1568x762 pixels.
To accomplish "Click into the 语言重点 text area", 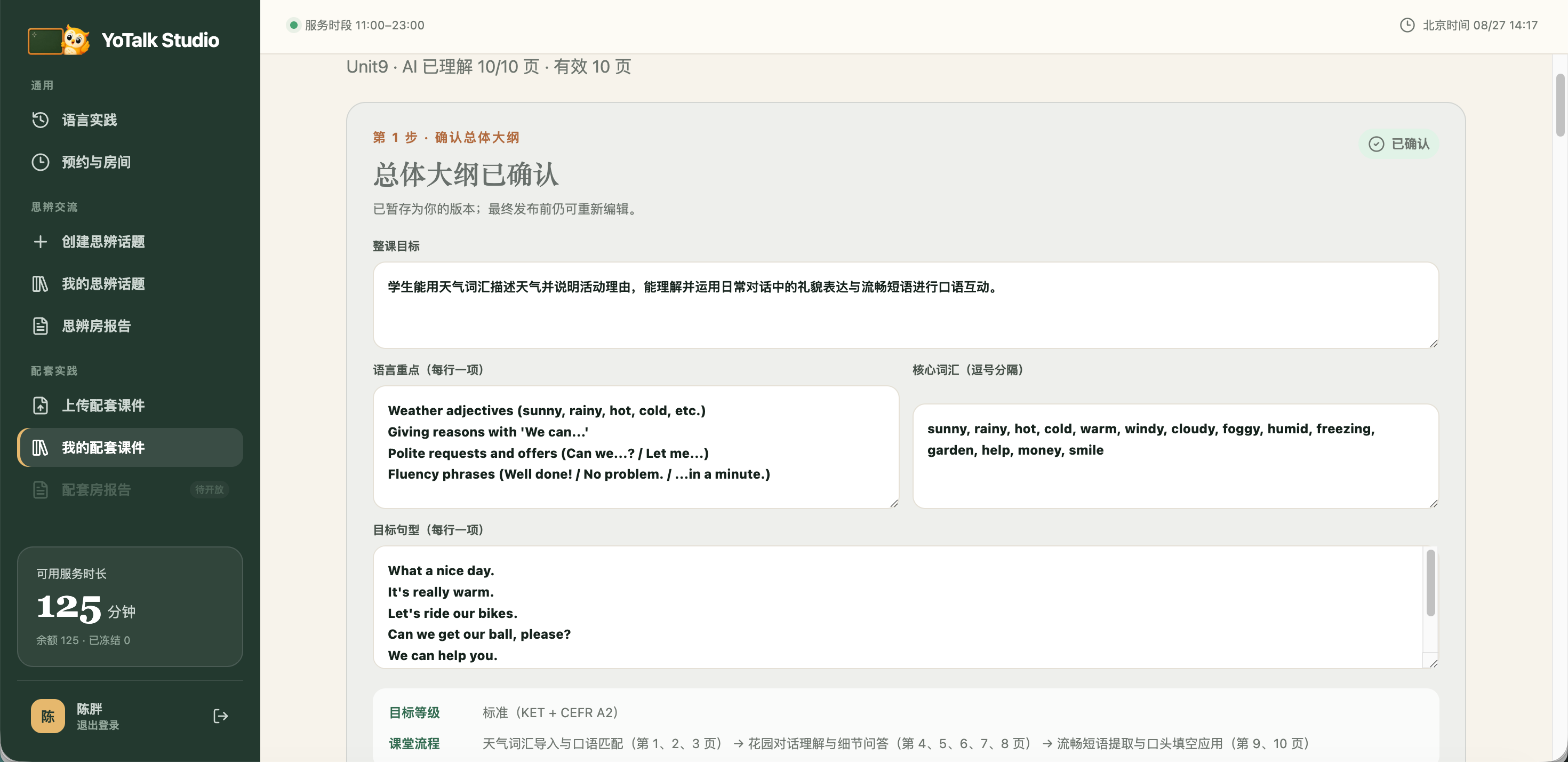I will pyautogui.click(x=636, y=447).
